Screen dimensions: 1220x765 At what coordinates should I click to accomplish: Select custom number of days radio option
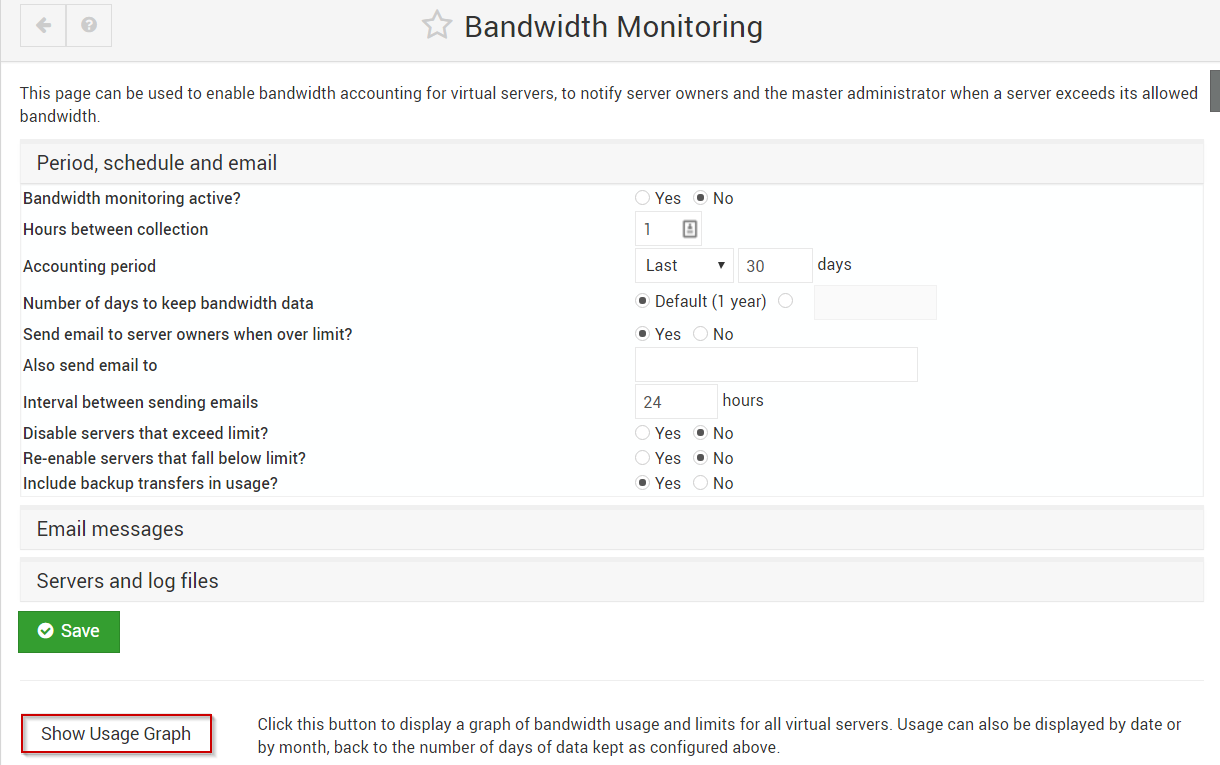tap(785, 301)
